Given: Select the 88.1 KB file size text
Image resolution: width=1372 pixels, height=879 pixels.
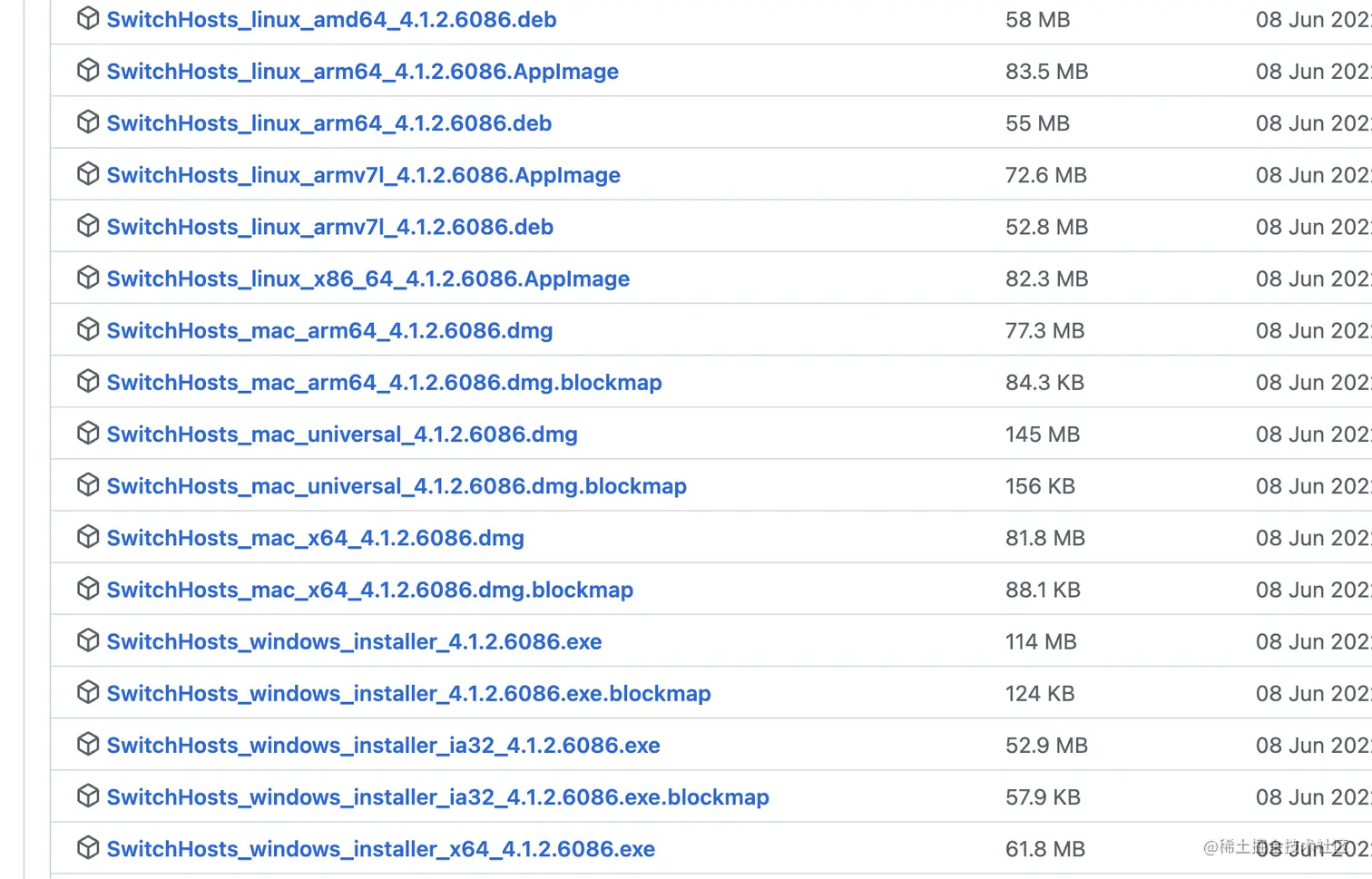Looking at the screenshot, I should [1043, 589].
